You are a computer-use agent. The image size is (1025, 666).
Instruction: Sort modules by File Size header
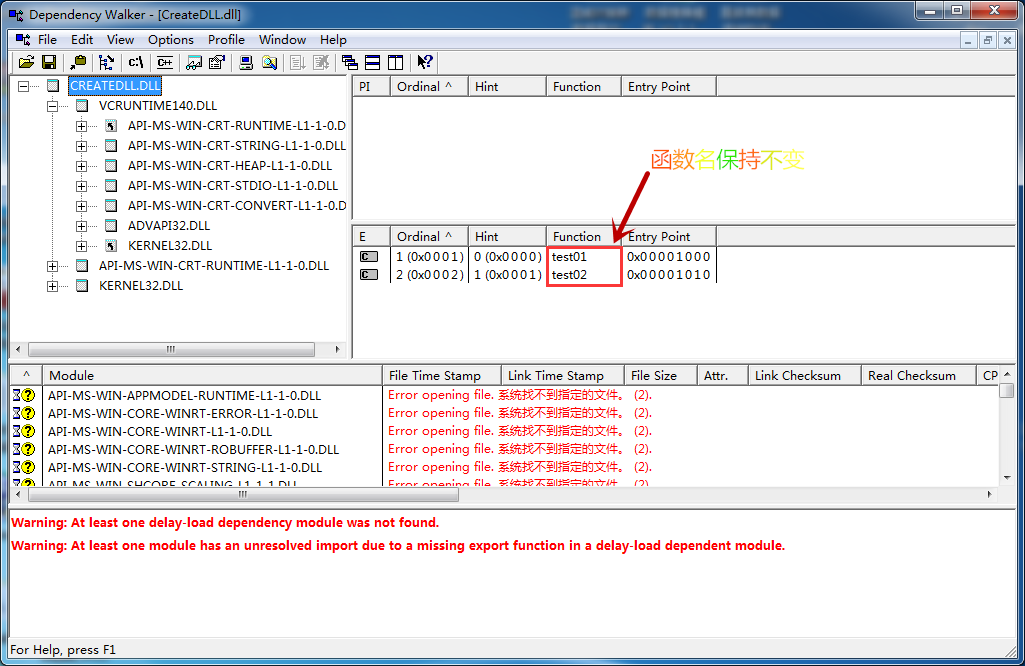click(x=660, y=375)
